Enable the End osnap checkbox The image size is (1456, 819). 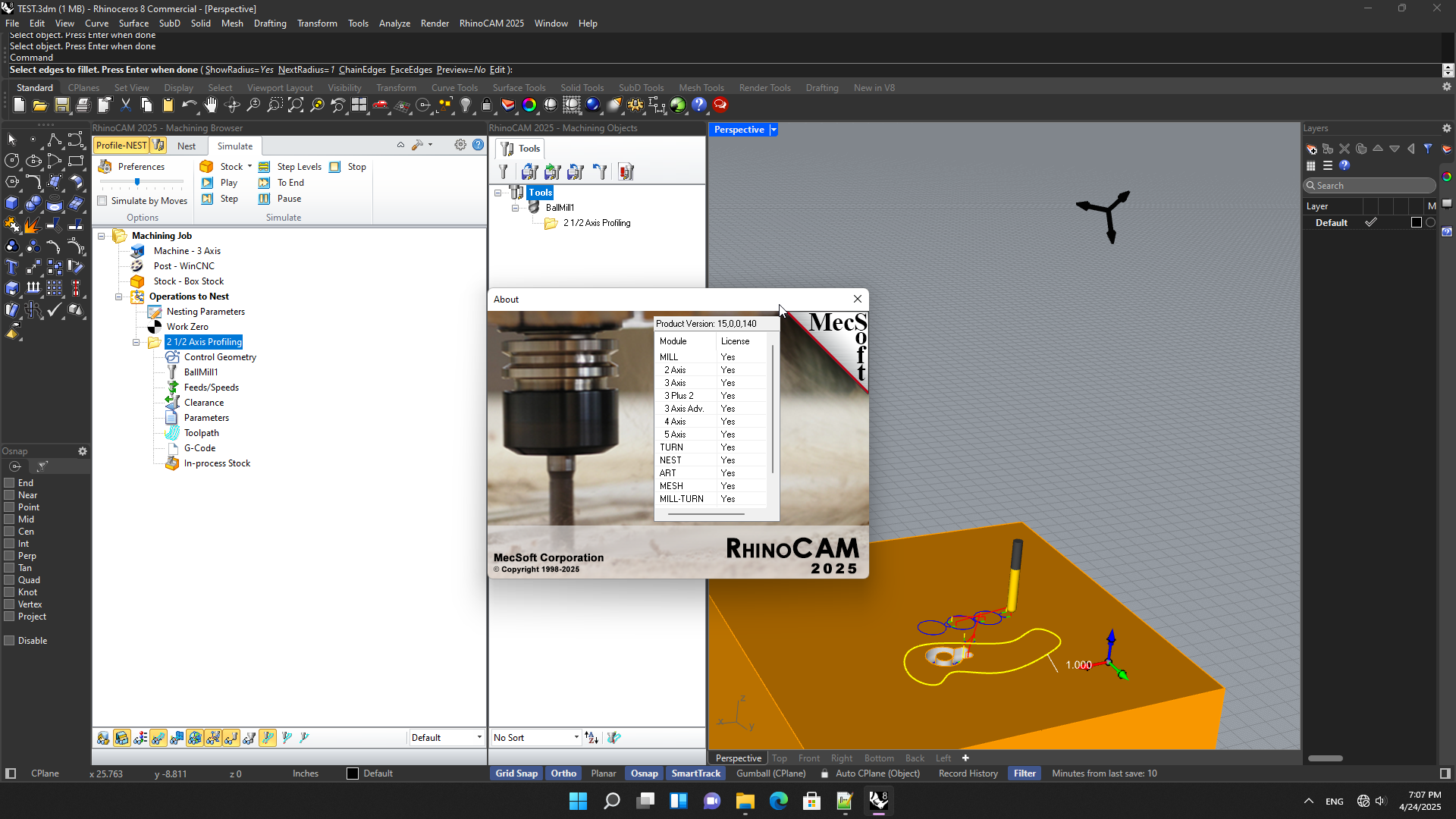click(x=9, y=483)
